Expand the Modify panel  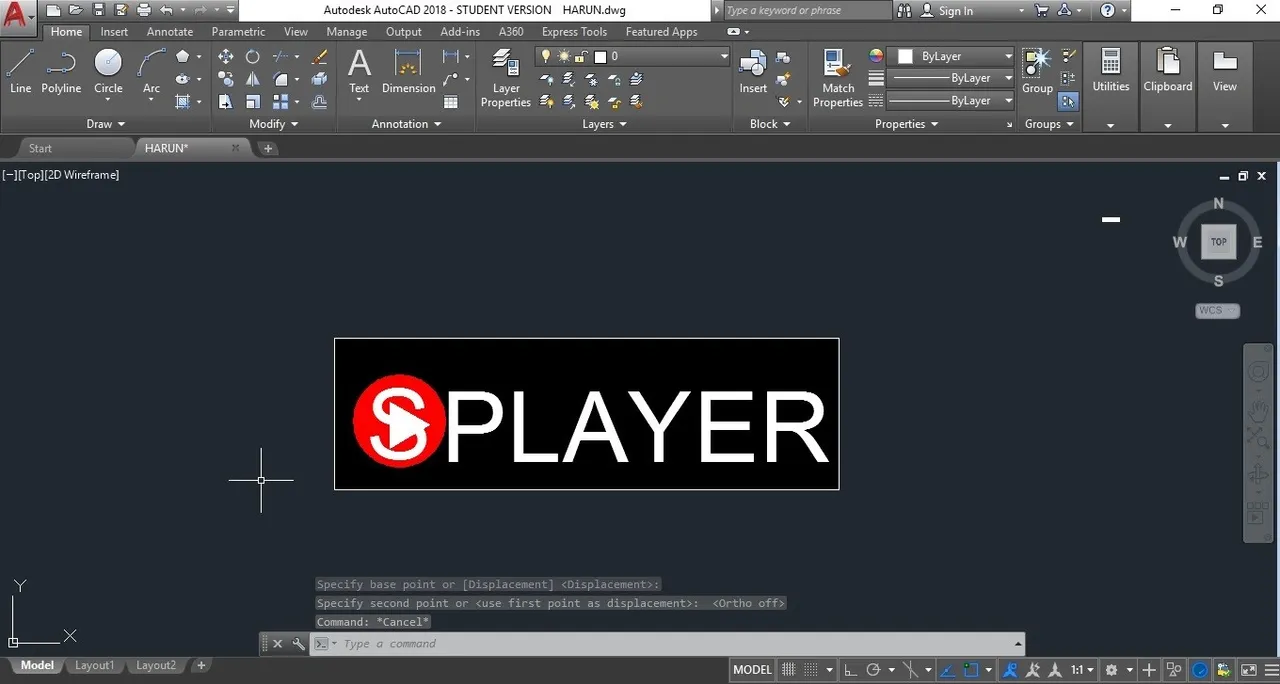274,124
